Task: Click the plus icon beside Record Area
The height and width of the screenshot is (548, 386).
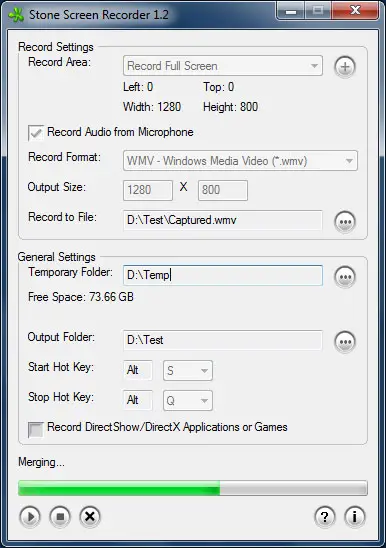Action: [345, 67]
